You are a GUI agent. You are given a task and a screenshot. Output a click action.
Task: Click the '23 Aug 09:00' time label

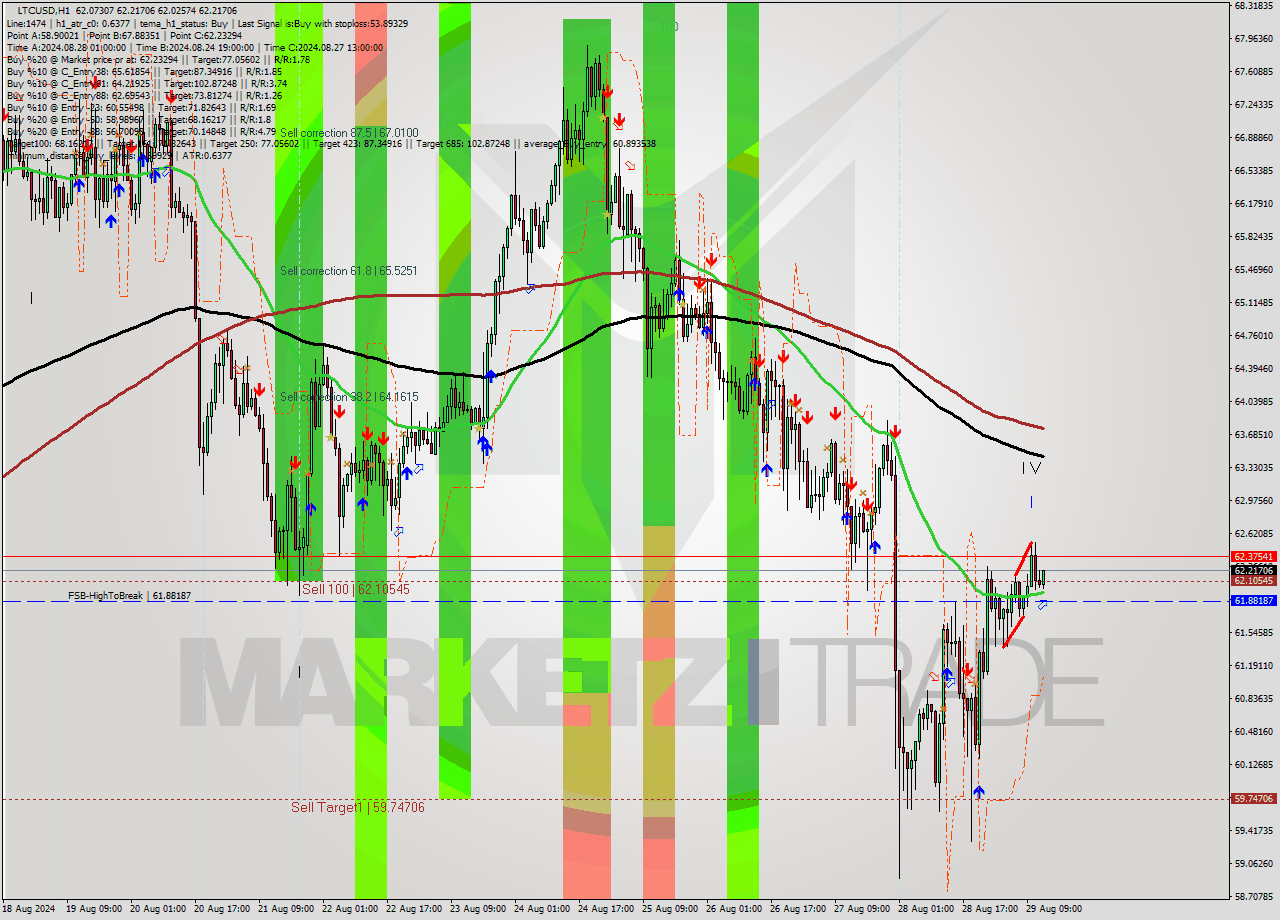[x=478, y=909]
